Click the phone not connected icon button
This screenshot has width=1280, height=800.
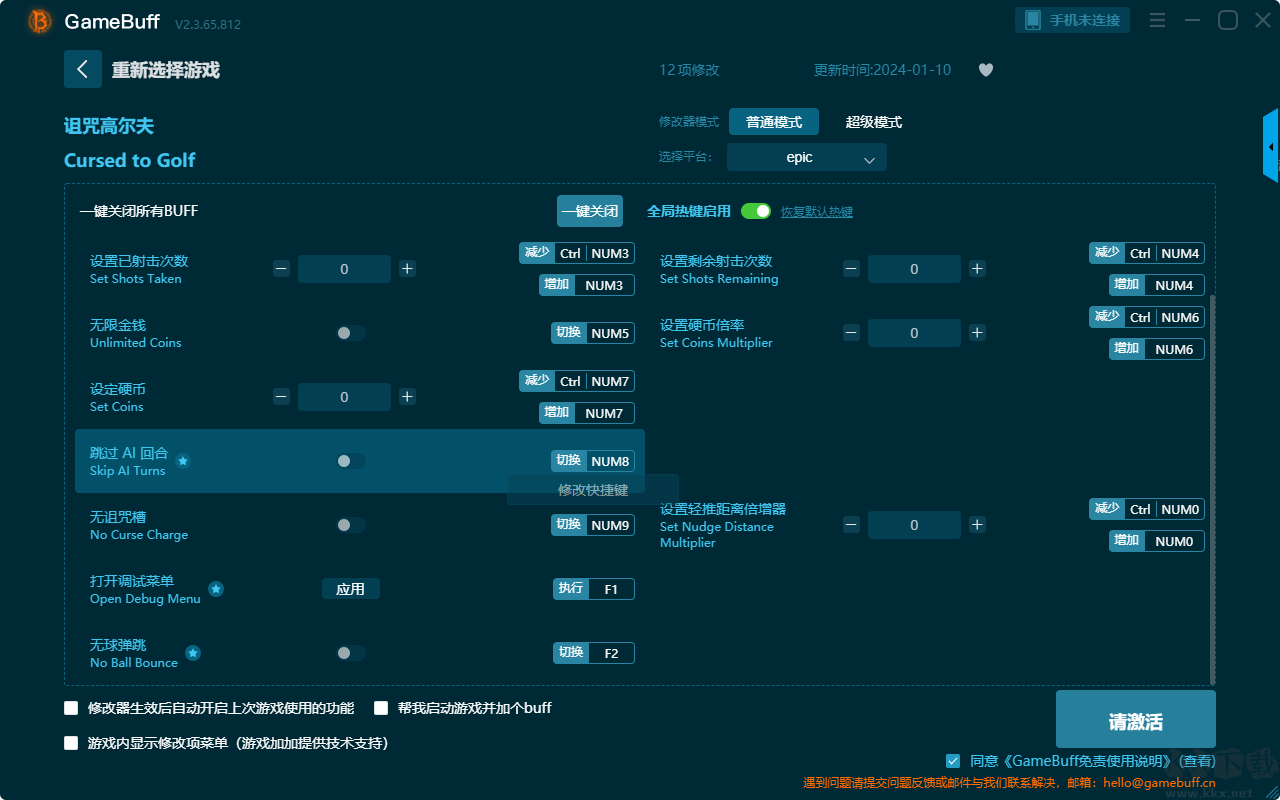pos(1073,20)
